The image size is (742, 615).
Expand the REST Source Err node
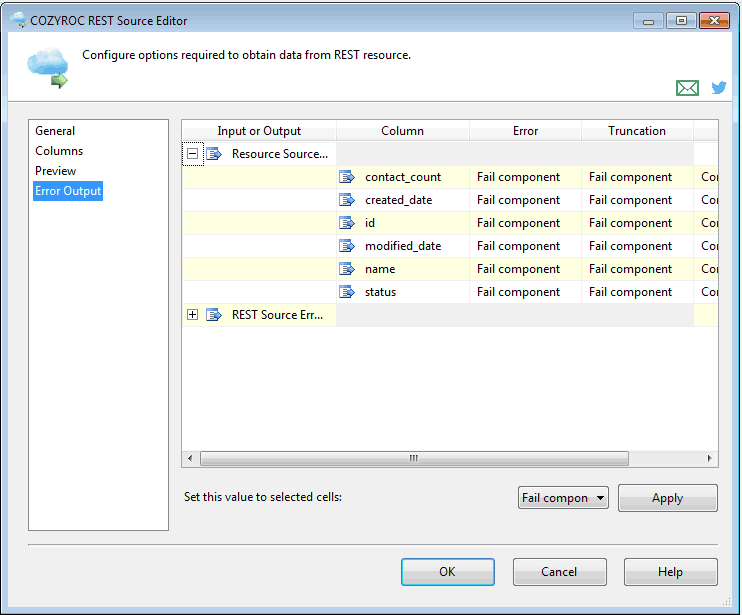[193, 315]
